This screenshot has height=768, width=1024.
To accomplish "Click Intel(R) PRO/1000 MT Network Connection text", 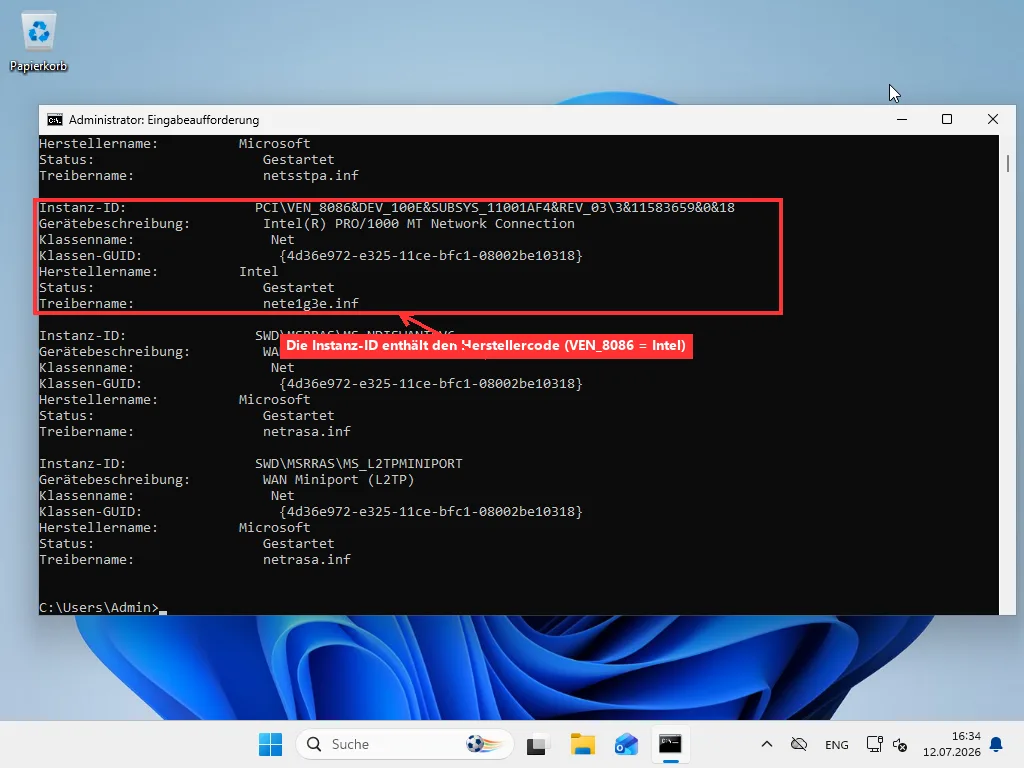I will pos(419,223).
